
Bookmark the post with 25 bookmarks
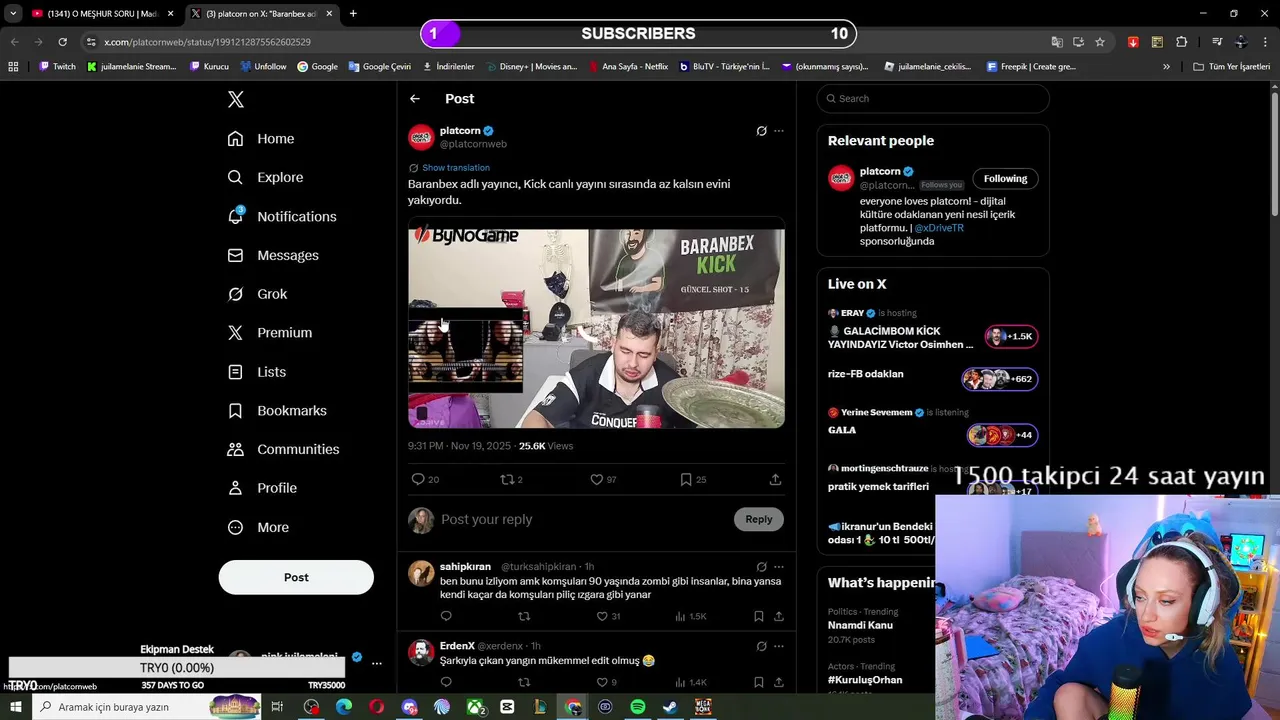pos(686,480)
